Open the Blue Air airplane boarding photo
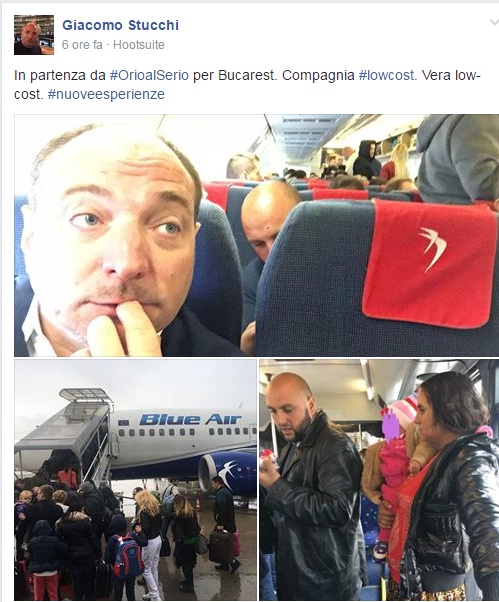The image size is (499, 602). pos(135,480)
